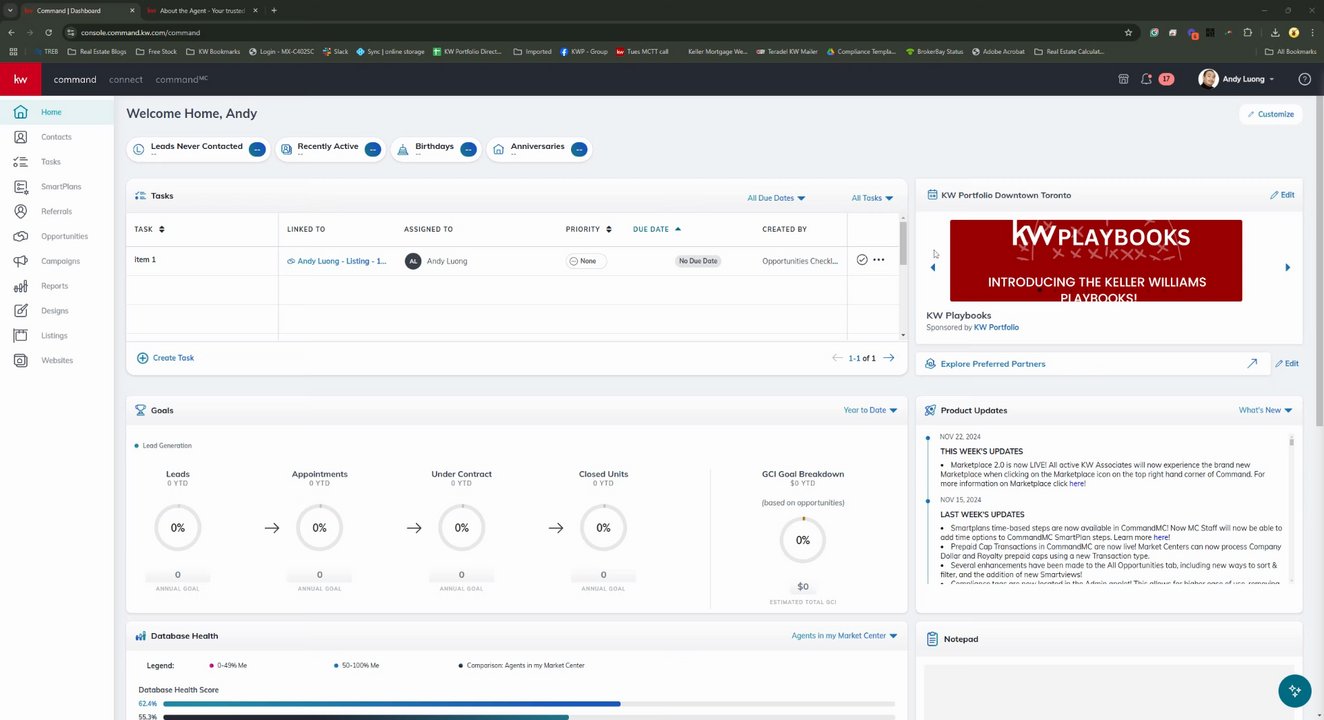This screenshot has width=1324, height=720.
Task: Change priority None for Item 1
Action: click(x=586, y=261)
